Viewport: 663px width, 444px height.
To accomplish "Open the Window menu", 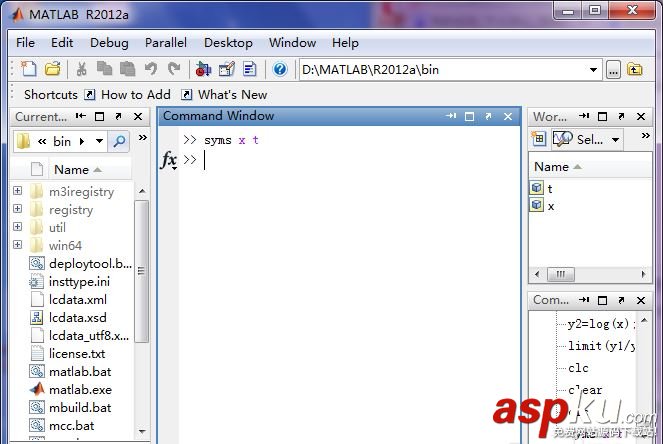I will point(292,43).
